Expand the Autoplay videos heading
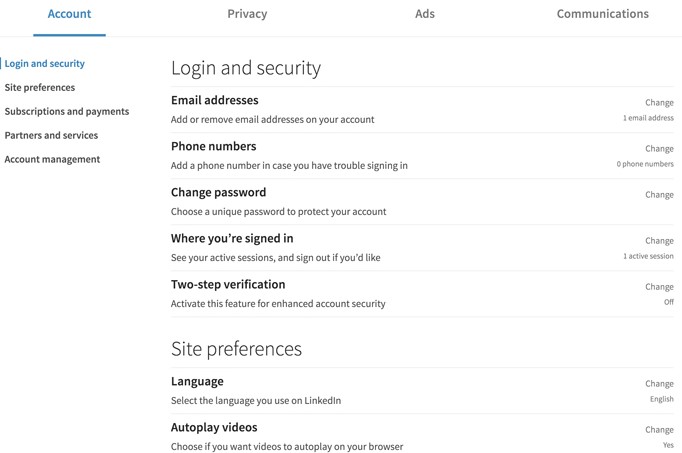 [214, 428]
